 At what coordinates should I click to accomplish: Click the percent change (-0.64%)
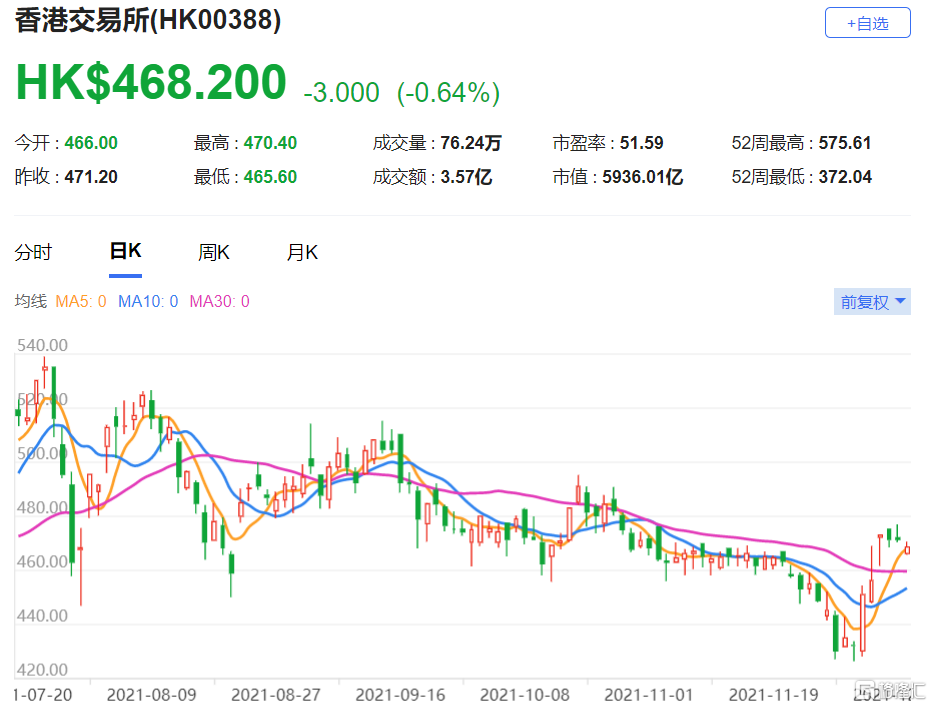coord(449,93)
